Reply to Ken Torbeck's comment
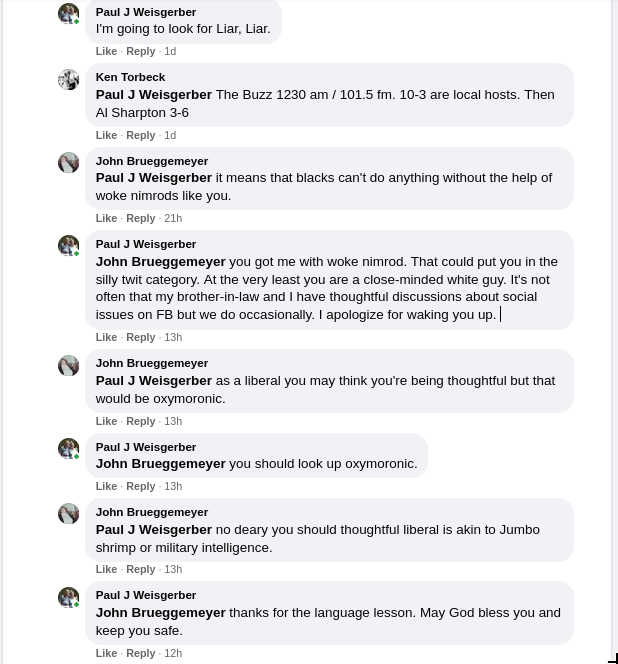618x664 pixels. coord(141,135)
